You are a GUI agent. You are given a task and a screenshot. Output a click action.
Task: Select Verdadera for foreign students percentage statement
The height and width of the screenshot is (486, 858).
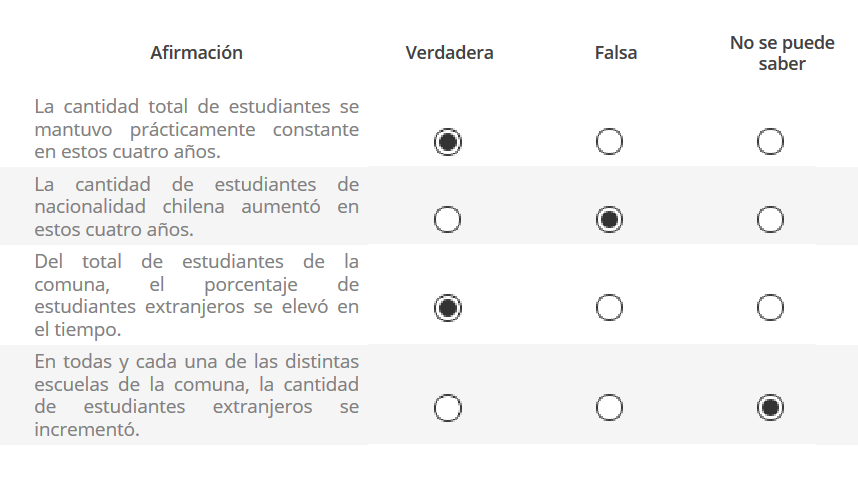coord(448,308)
